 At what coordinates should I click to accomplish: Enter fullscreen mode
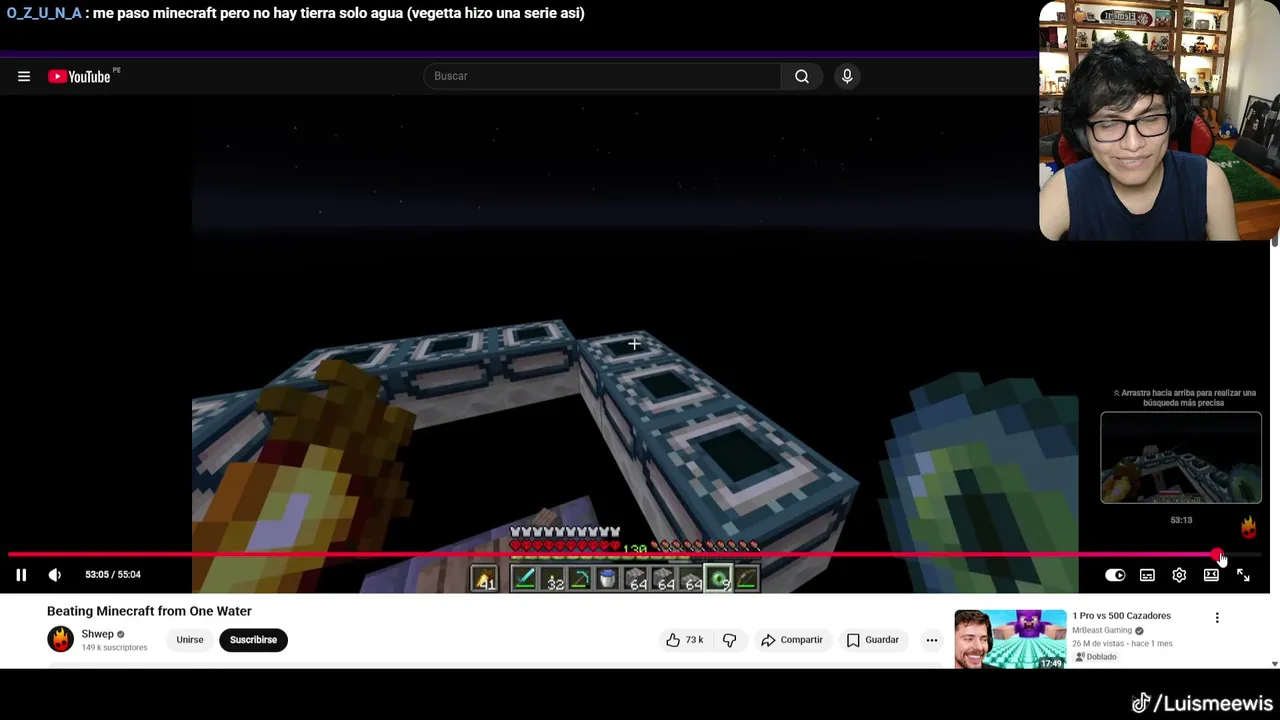1243,575
